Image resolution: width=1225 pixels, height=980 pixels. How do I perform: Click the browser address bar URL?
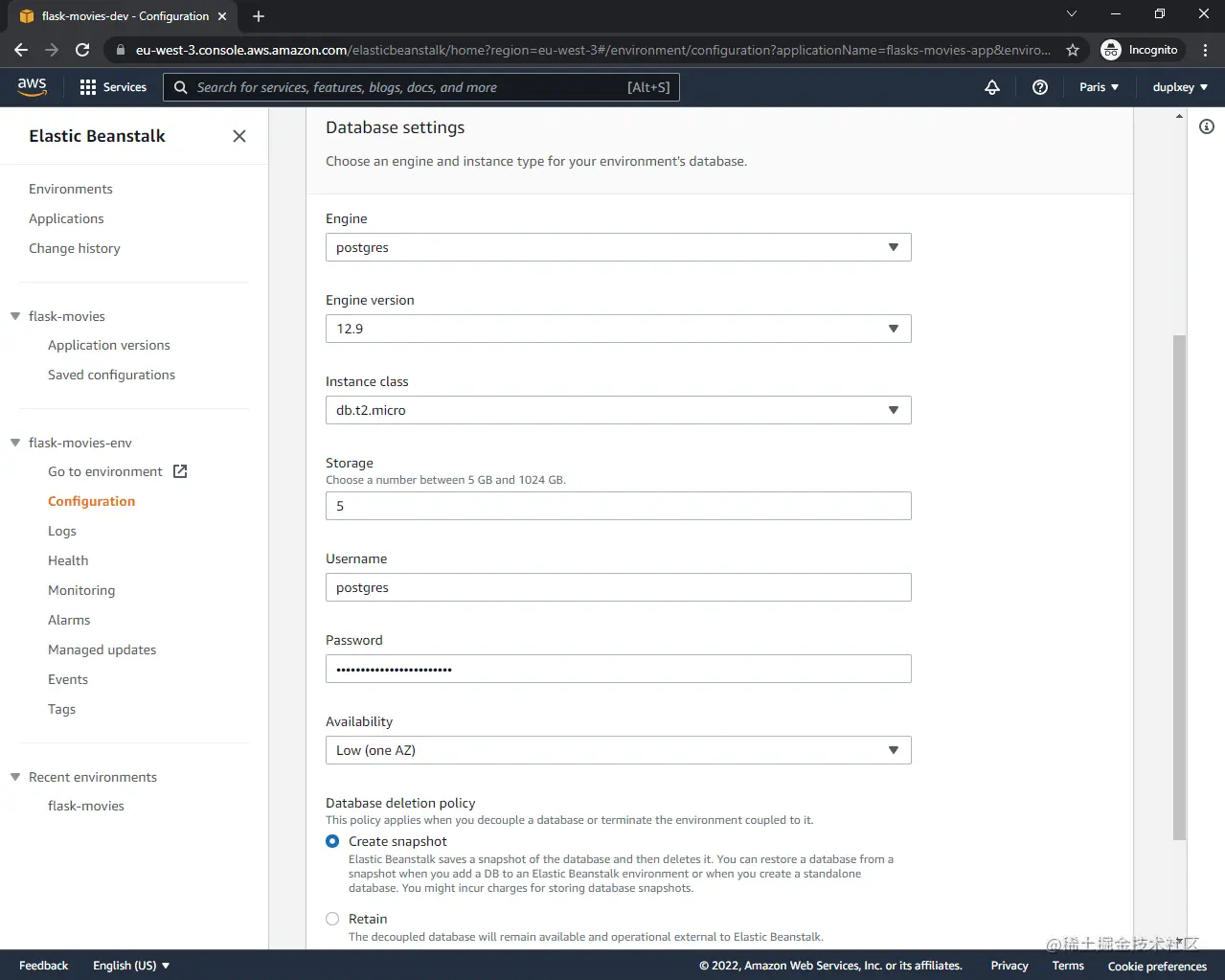tap(593, 50)
